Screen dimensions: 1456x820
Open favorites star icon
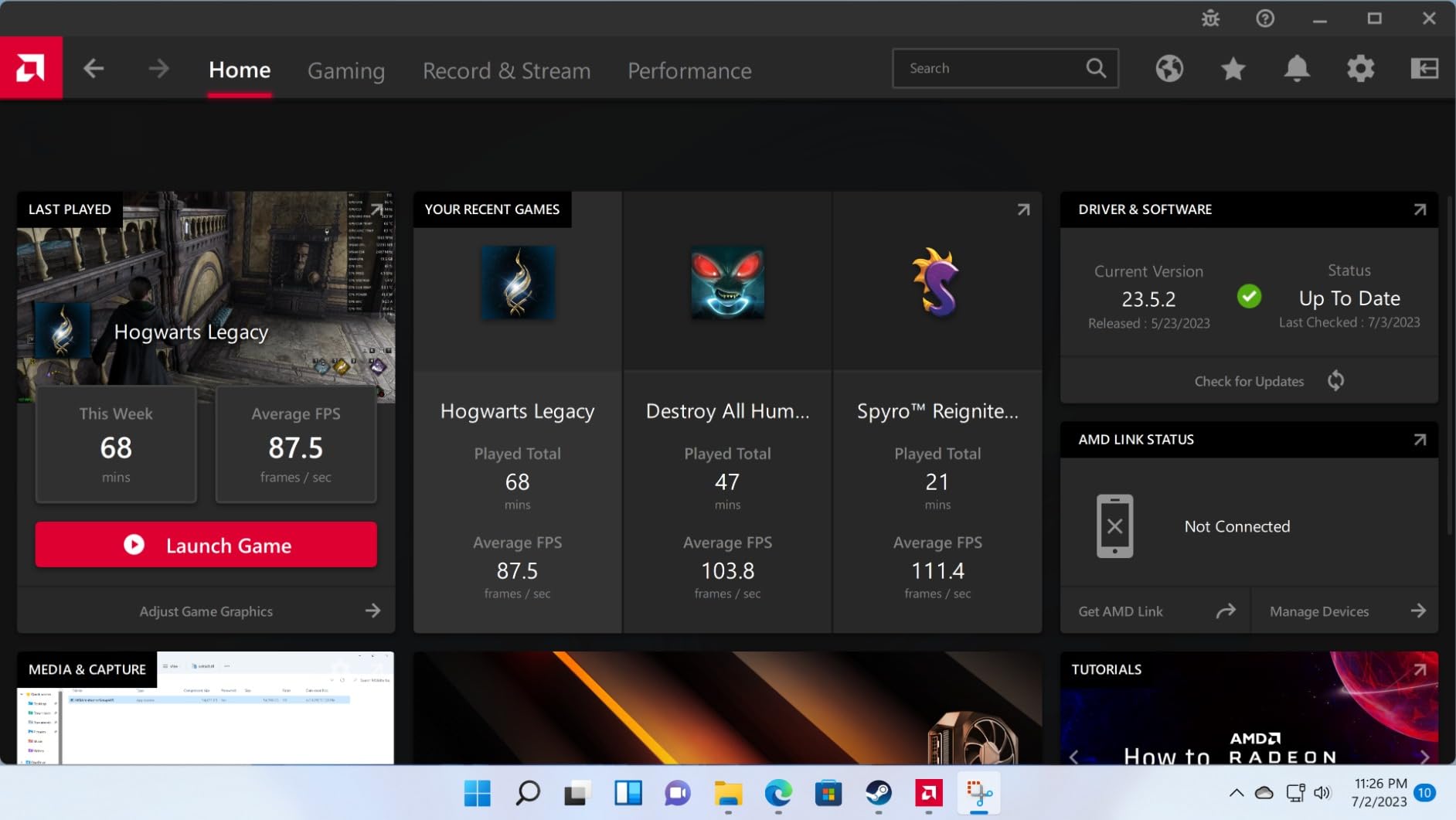1233,69
